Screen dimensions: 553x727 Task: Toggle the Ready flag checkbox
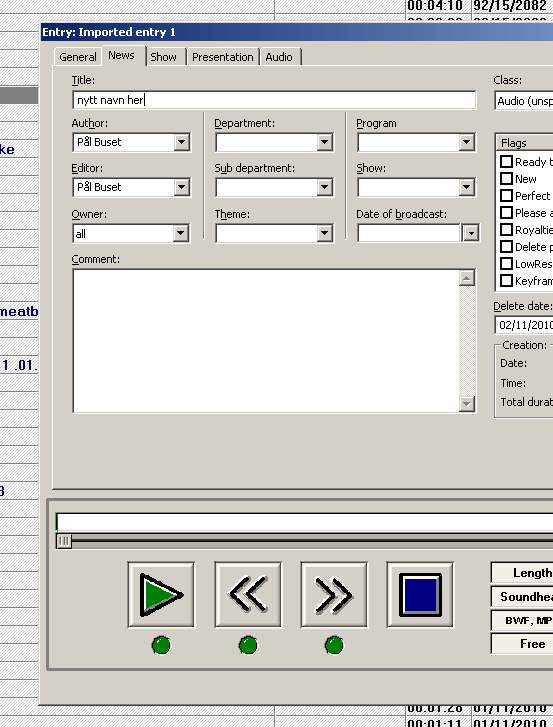pos(506,161)
